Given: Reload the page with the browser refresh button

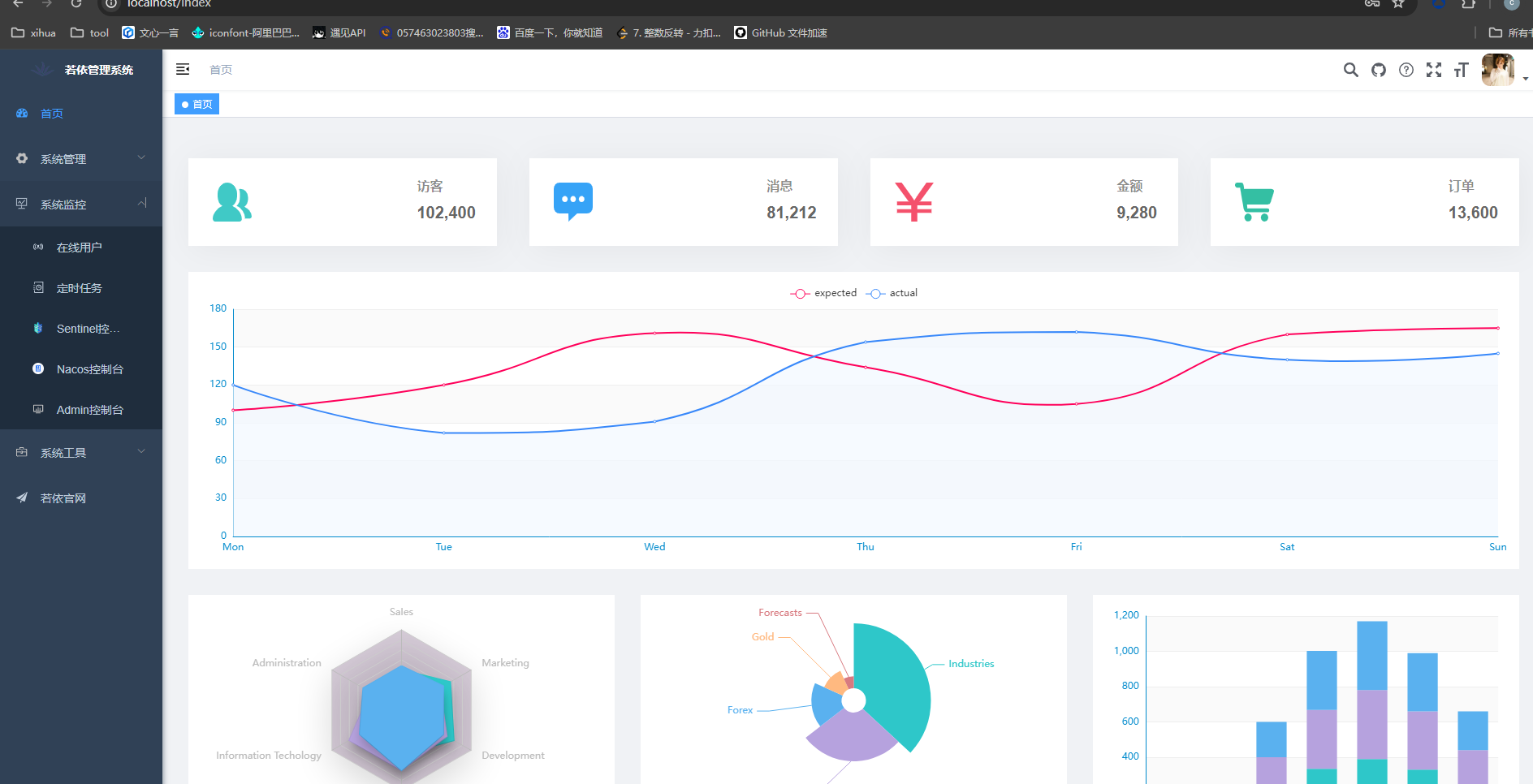Looking at the screenshot, I should 76,3.
